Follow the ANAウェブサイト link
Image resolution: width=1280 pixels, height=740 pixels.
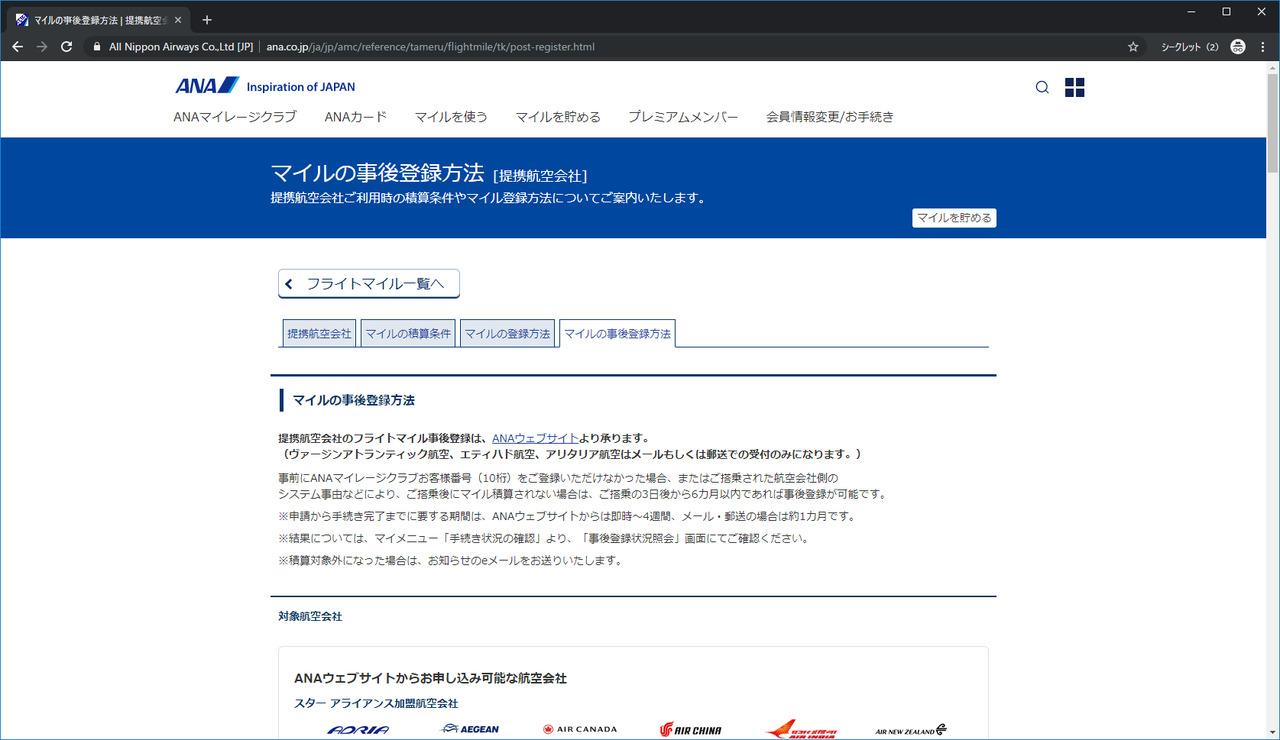(535, 438)
